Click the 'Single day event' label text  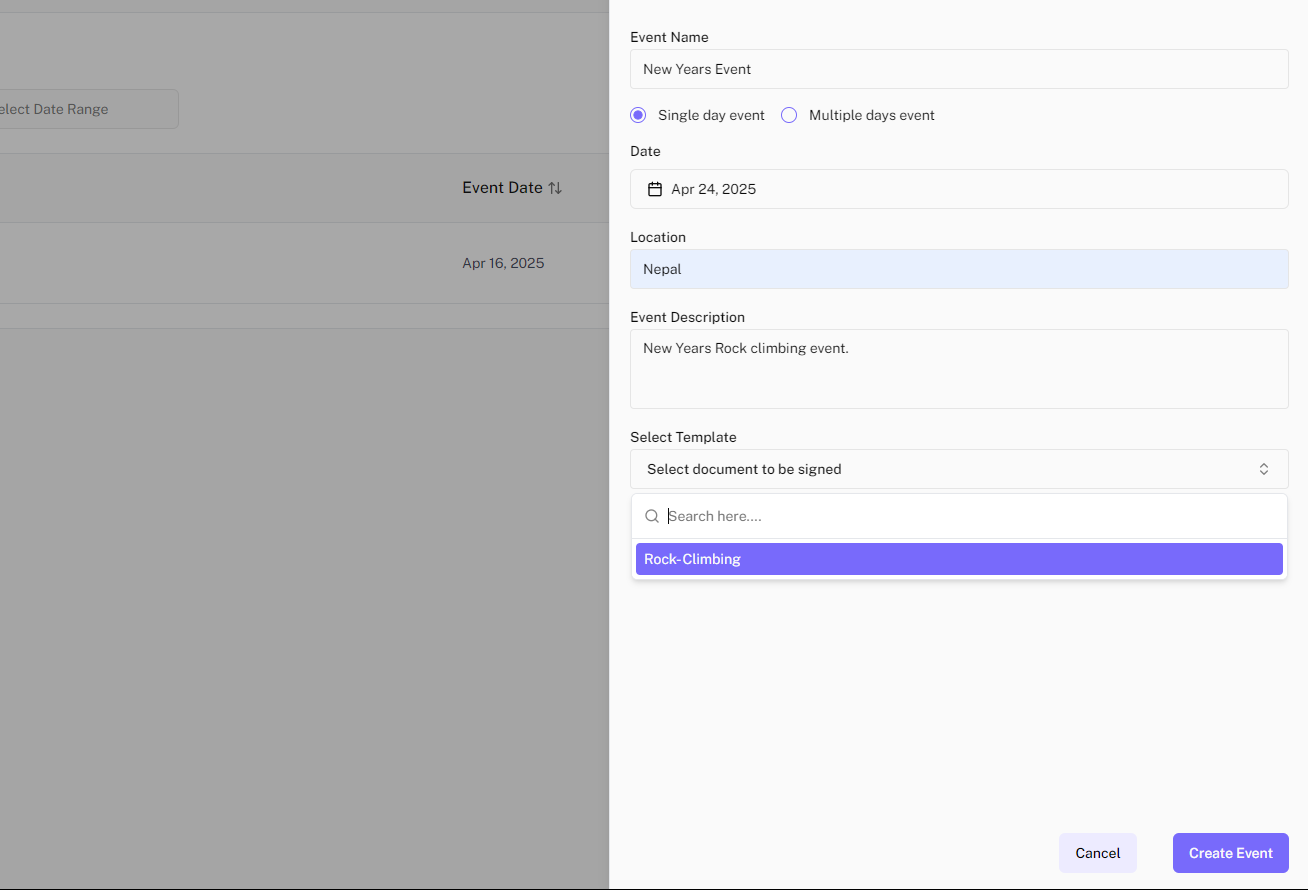(x=711, y=115)
